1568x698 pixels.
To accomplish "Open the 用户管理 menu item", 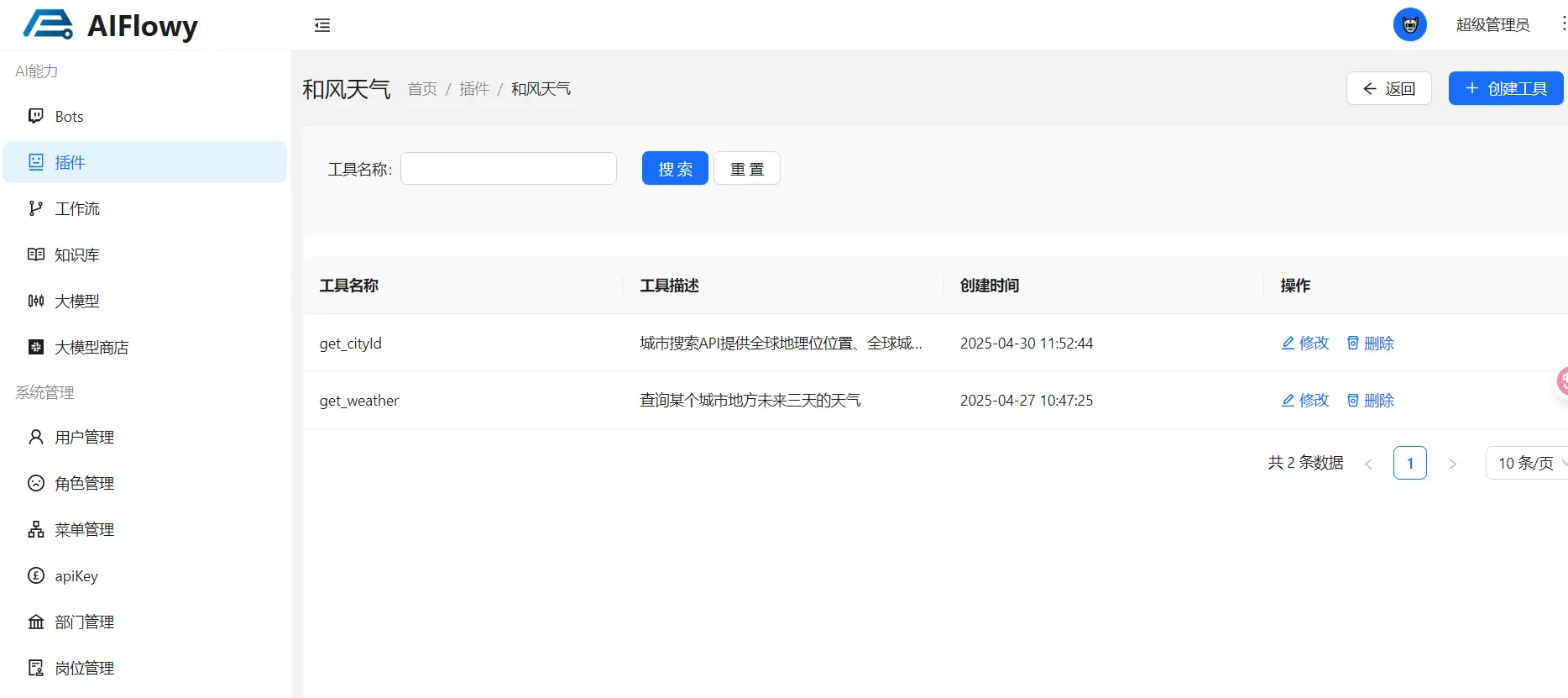I will [145, 437].
